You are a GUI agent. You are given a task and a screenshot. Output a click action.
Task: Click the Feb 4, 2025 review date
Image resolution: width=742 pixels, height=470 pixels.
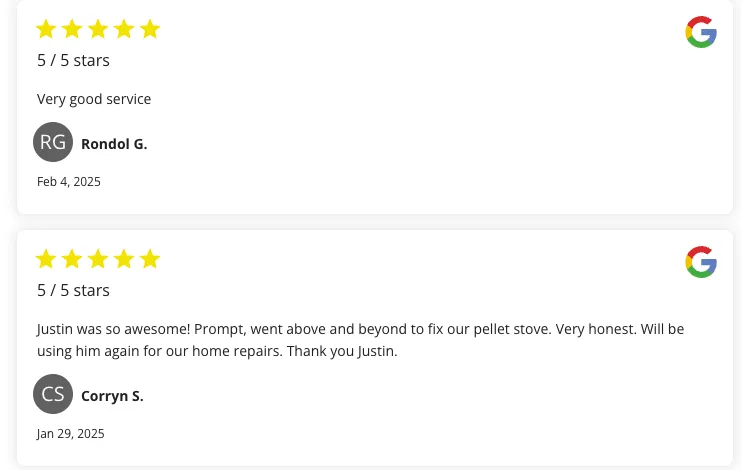[69, 182]
